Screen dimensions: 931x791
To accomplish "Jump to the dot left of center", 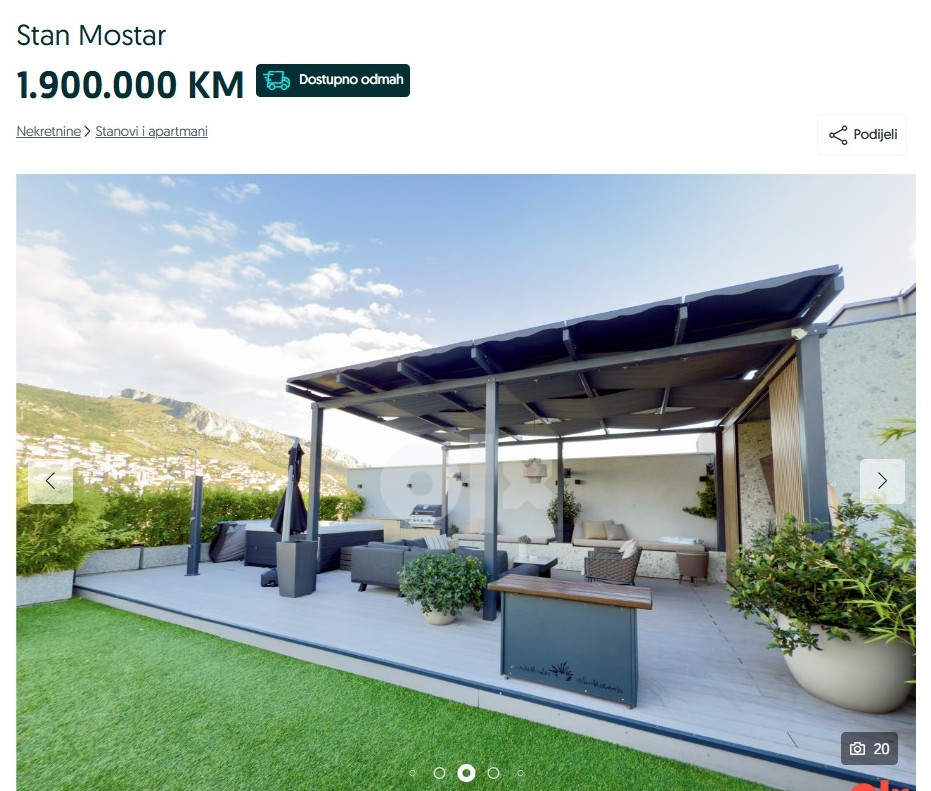I will pos(439,773).
